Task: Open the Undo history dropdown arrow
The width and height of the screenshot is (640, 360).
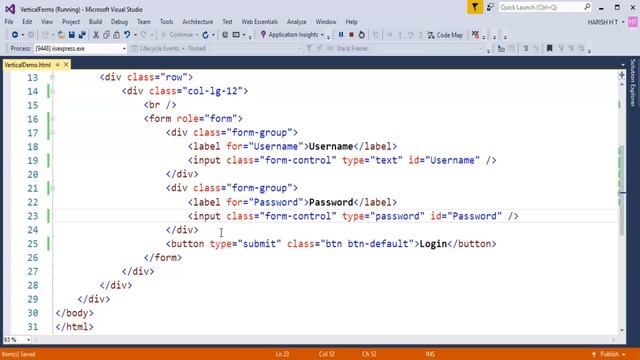Action: pos(135,35)
